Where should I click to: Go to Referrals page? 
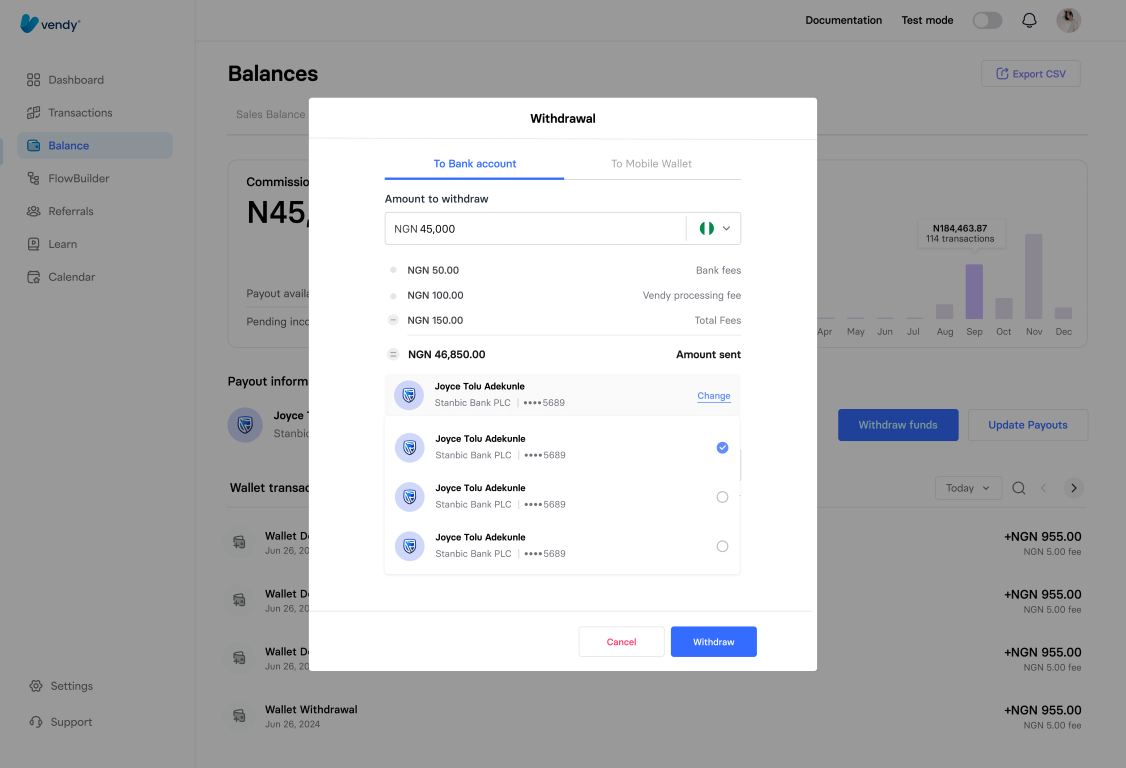[60, 211]
